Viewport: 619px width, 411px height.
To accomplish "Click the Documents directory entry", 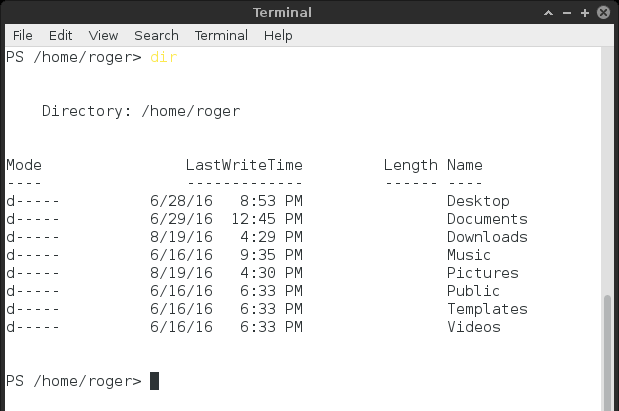I will click(x=487, y=219).
